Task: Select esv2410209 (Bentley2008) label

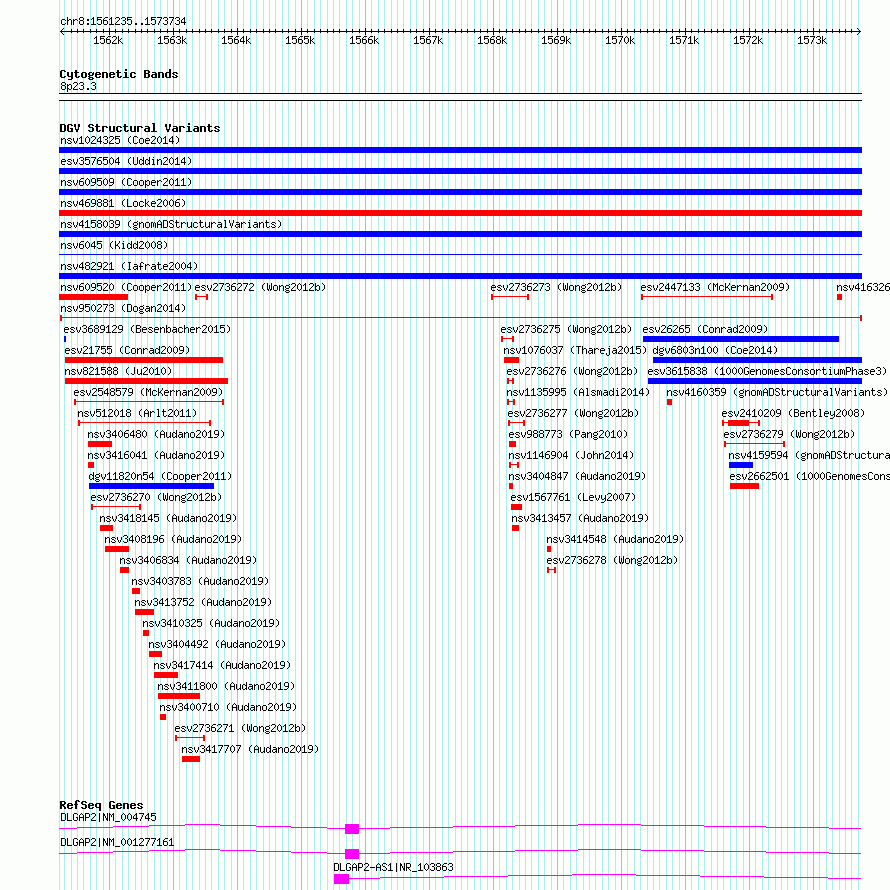Action: [x=793, y=413]
